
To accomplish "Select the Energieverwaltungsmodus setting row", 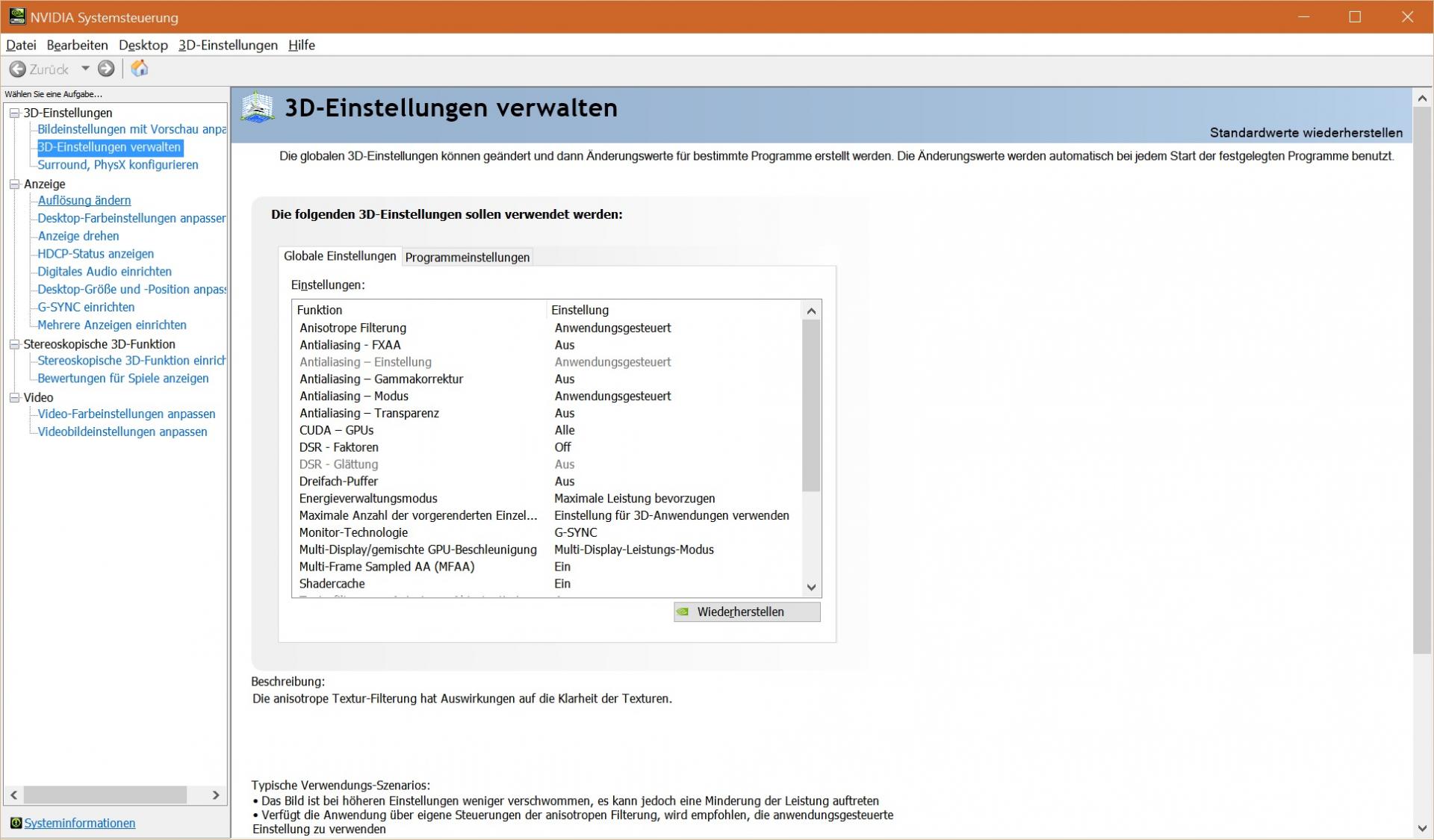I will pos(367,498).
